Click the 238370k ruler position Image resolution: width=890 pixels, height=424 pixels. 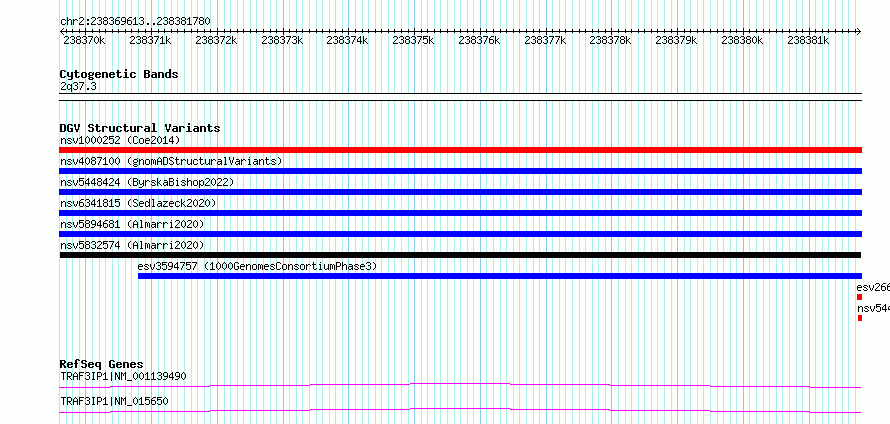click(x=84, y=40)
